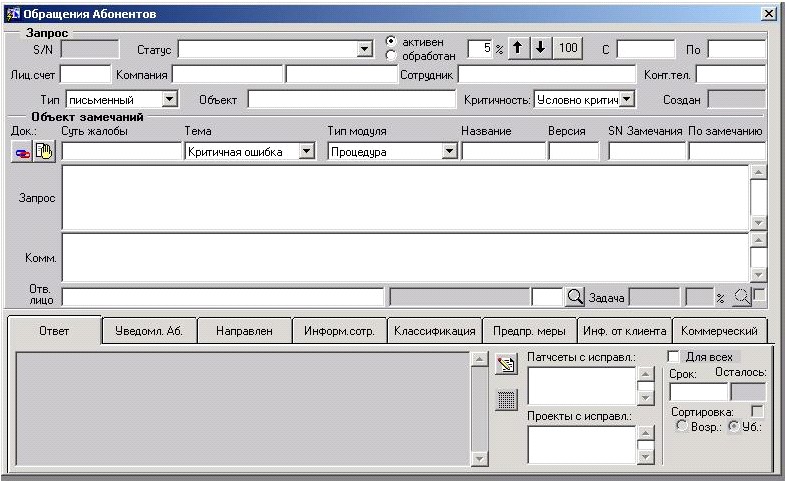Click down arrow of Запрос text scrollbar
Image resolution: width=785 pixels, height=481 pixels.
pos(758,223)
